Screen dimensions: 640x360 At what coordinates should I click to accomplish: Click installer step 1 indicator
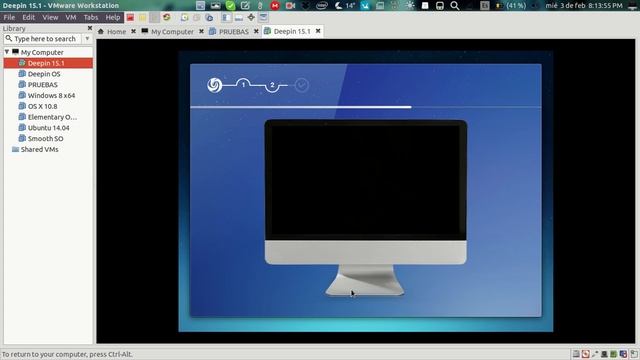(243, 84)
